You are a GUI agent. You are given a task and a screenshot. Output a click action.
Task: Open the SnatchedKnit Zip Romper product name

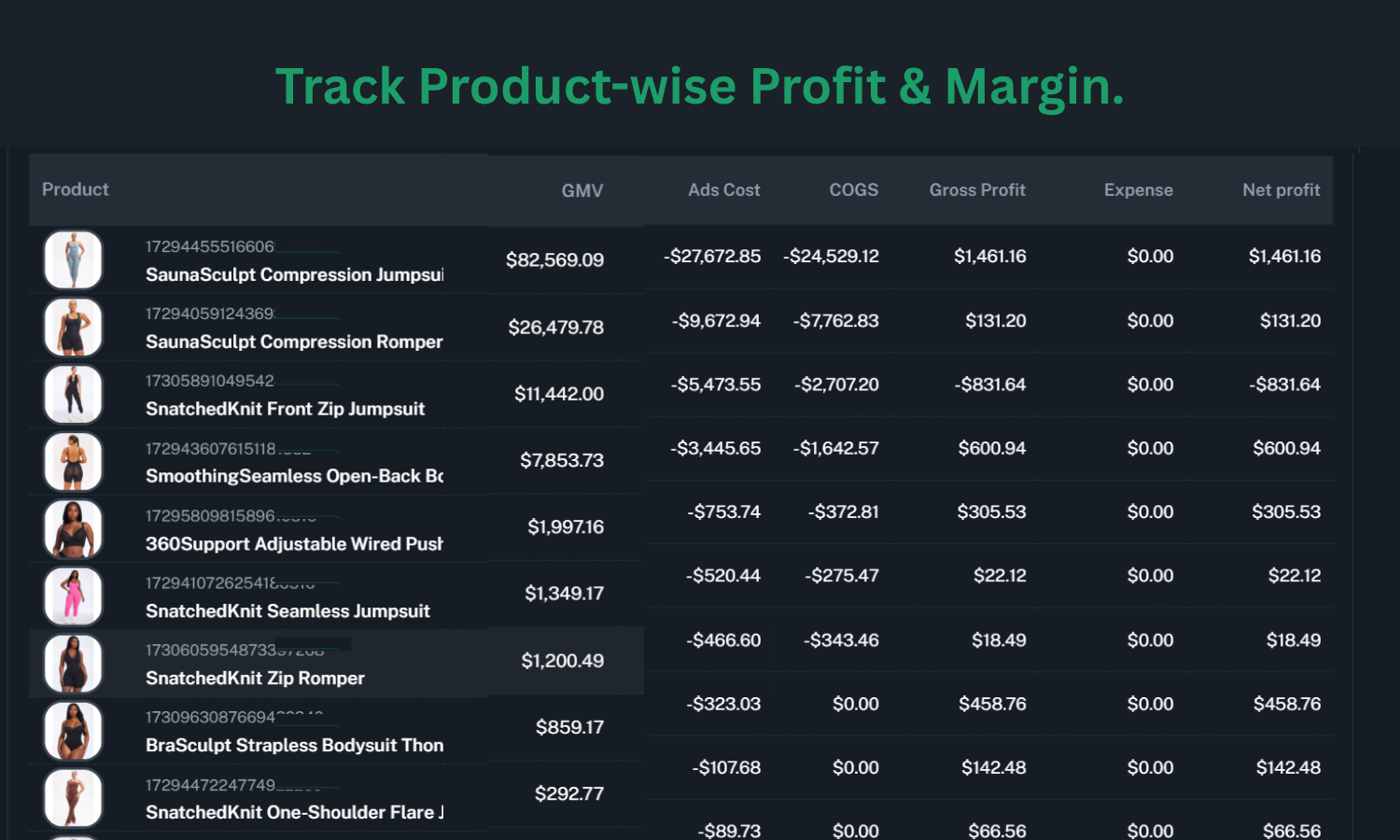click(255, 679)
